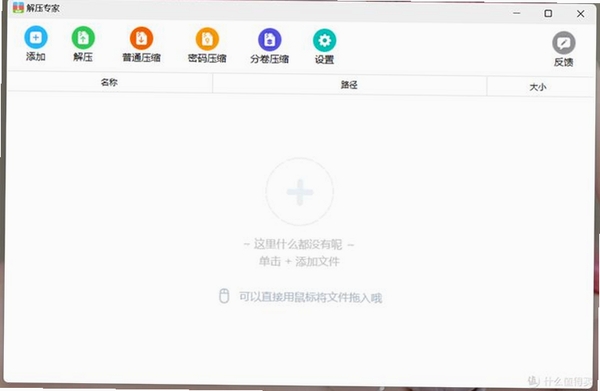Close the 解压专家 window
Image resolution: width=600 pixels, height=391 pixels.
pos(580,14)
